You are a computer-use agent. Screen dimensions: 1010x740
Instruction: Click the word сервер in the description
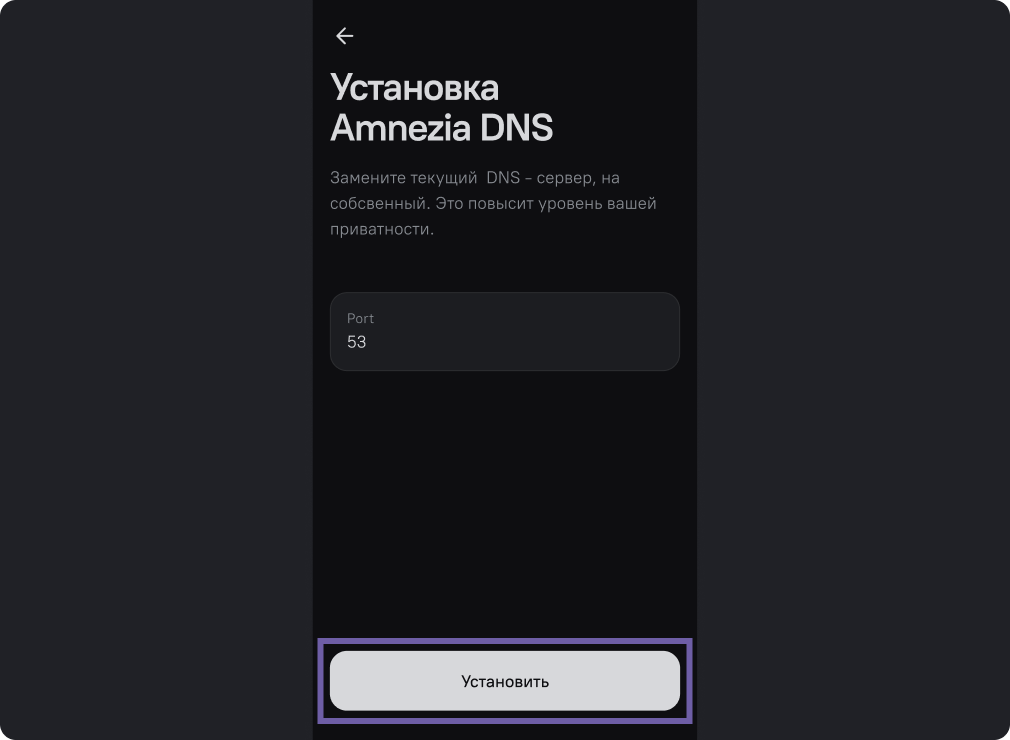click(x=566, y=178)
